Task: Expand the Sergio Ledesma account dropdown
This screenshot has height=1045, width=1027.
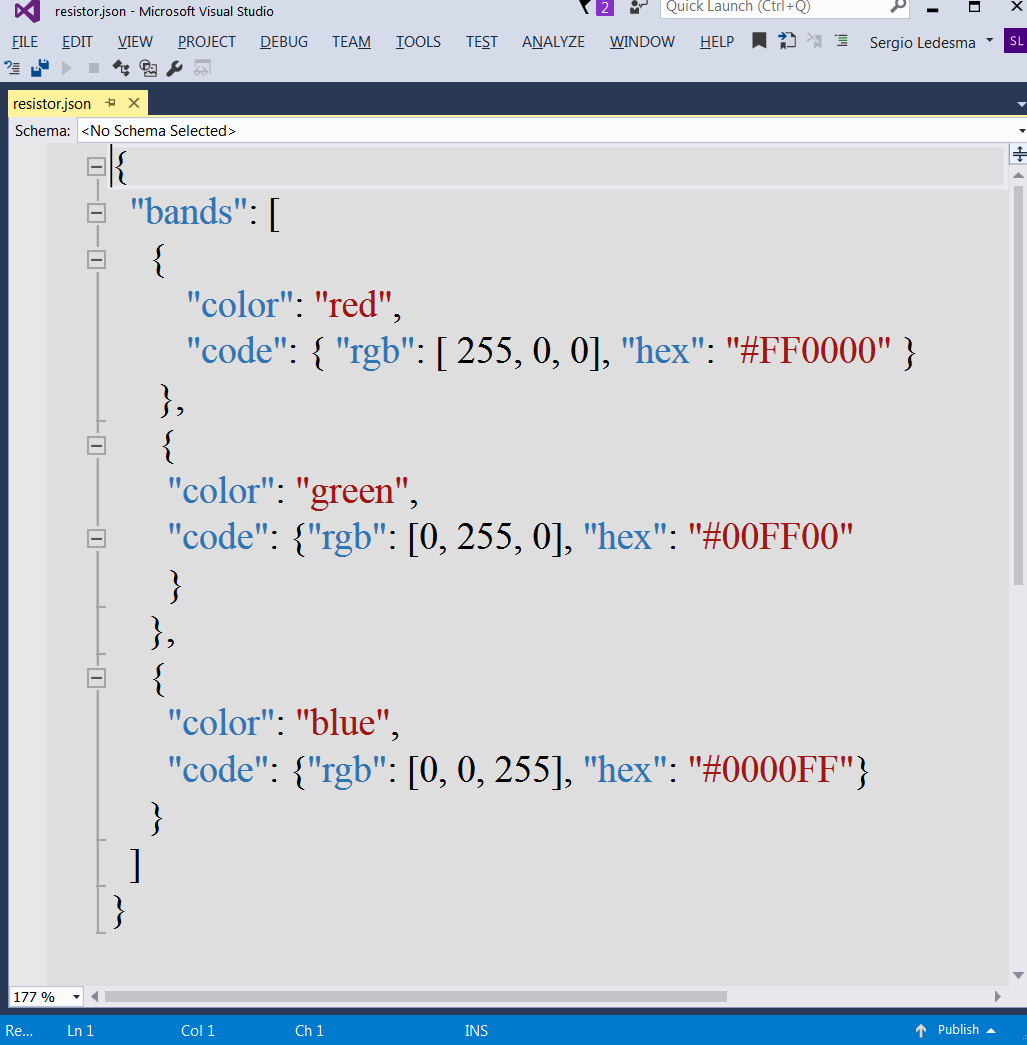Action: tap(990, 41)
